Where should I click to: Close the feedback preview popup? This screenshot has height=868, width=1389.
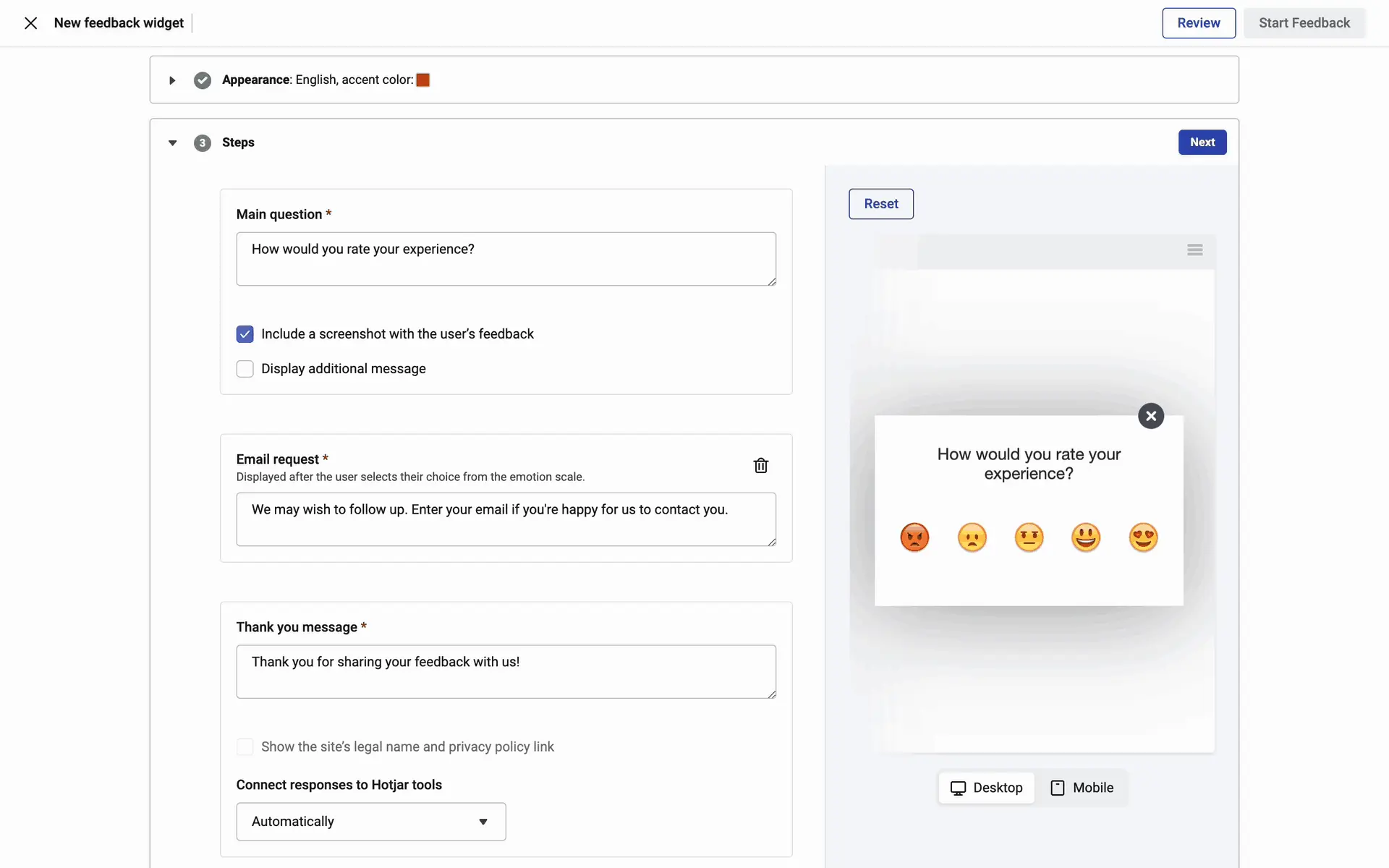pos(1150,416)
